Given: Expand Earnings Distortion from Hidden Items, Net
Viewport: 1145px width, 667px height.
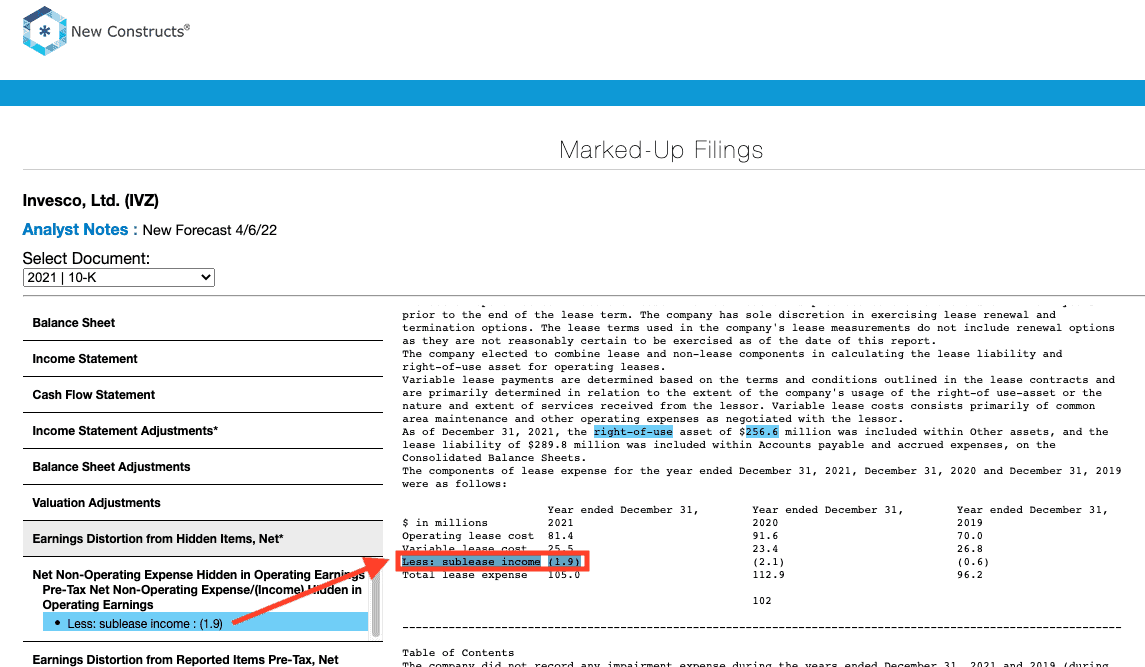Looking at the screenshot, I should (202, 538).
